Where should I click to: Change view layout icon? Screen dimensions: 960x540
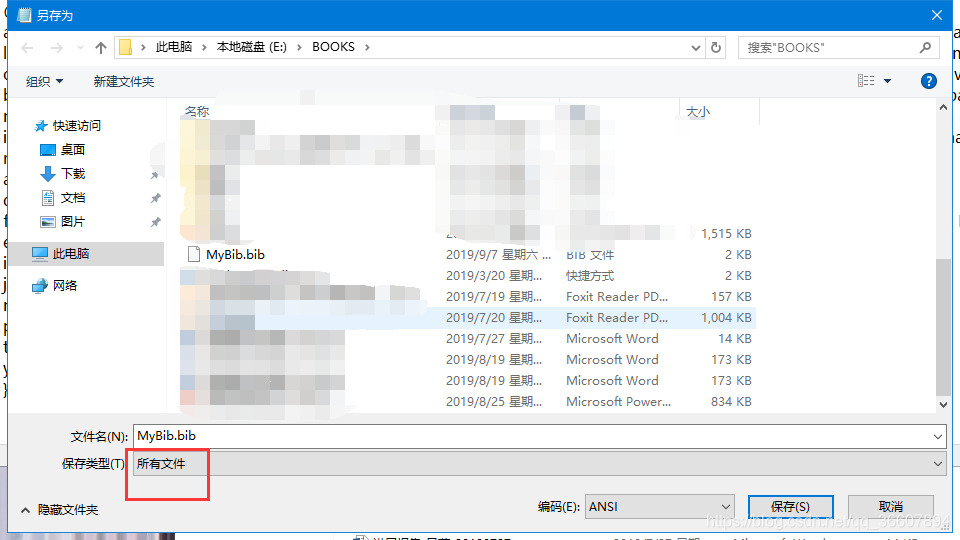(866, 81)
